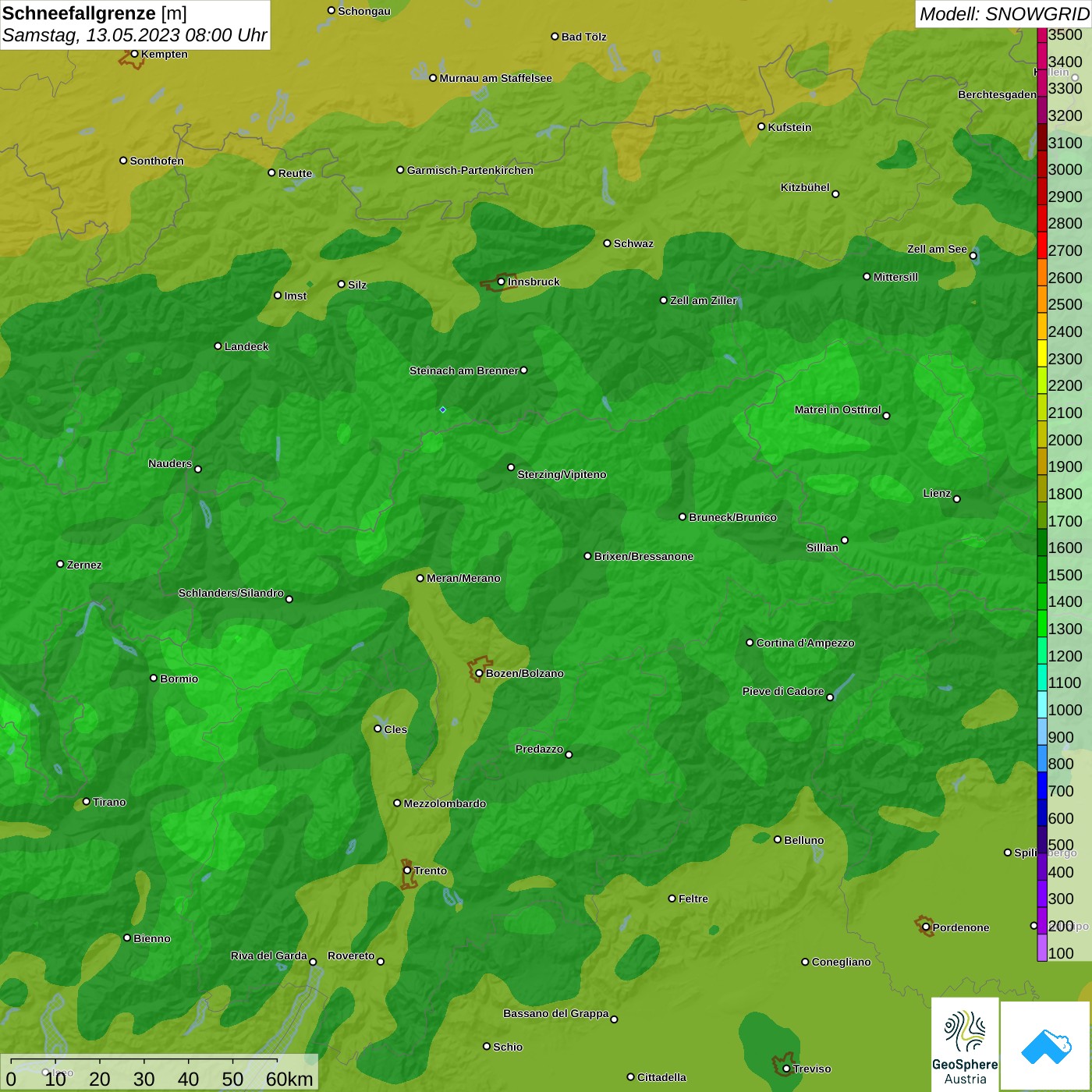Click the 'Riva del Garda' label

click(269, 955)
